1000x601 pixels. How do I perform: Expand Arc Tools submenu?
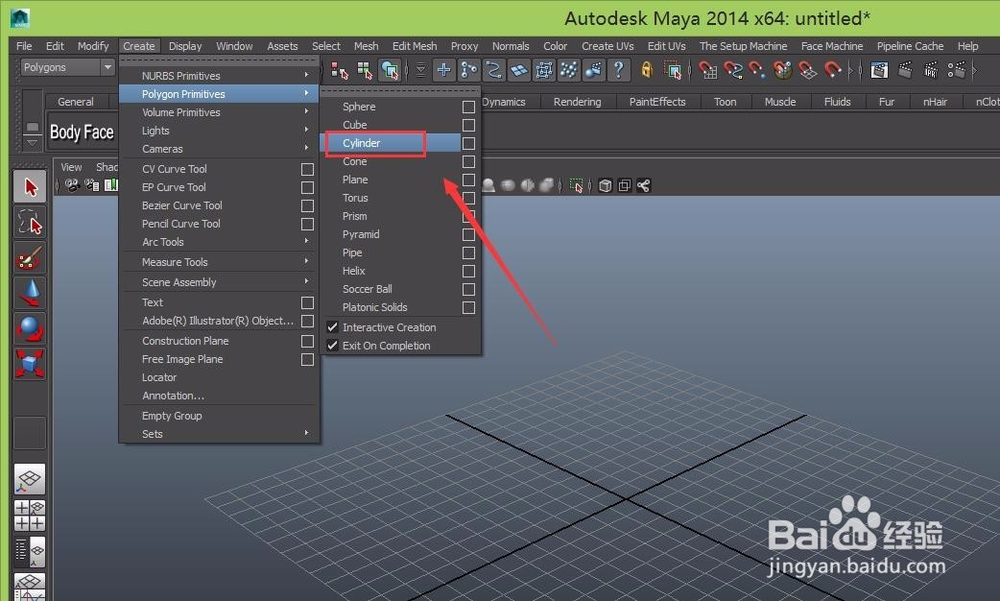(219, 242)
